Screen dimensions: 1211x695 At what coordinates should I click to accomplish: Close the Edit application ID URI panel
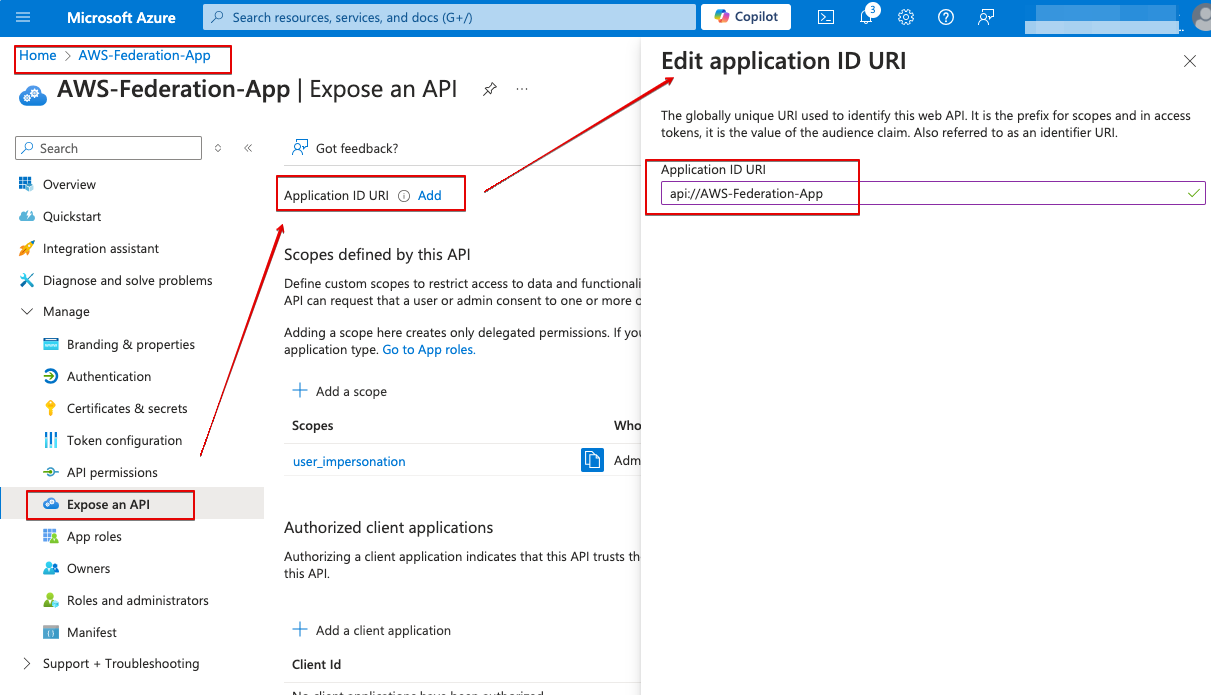point(1190,61)
